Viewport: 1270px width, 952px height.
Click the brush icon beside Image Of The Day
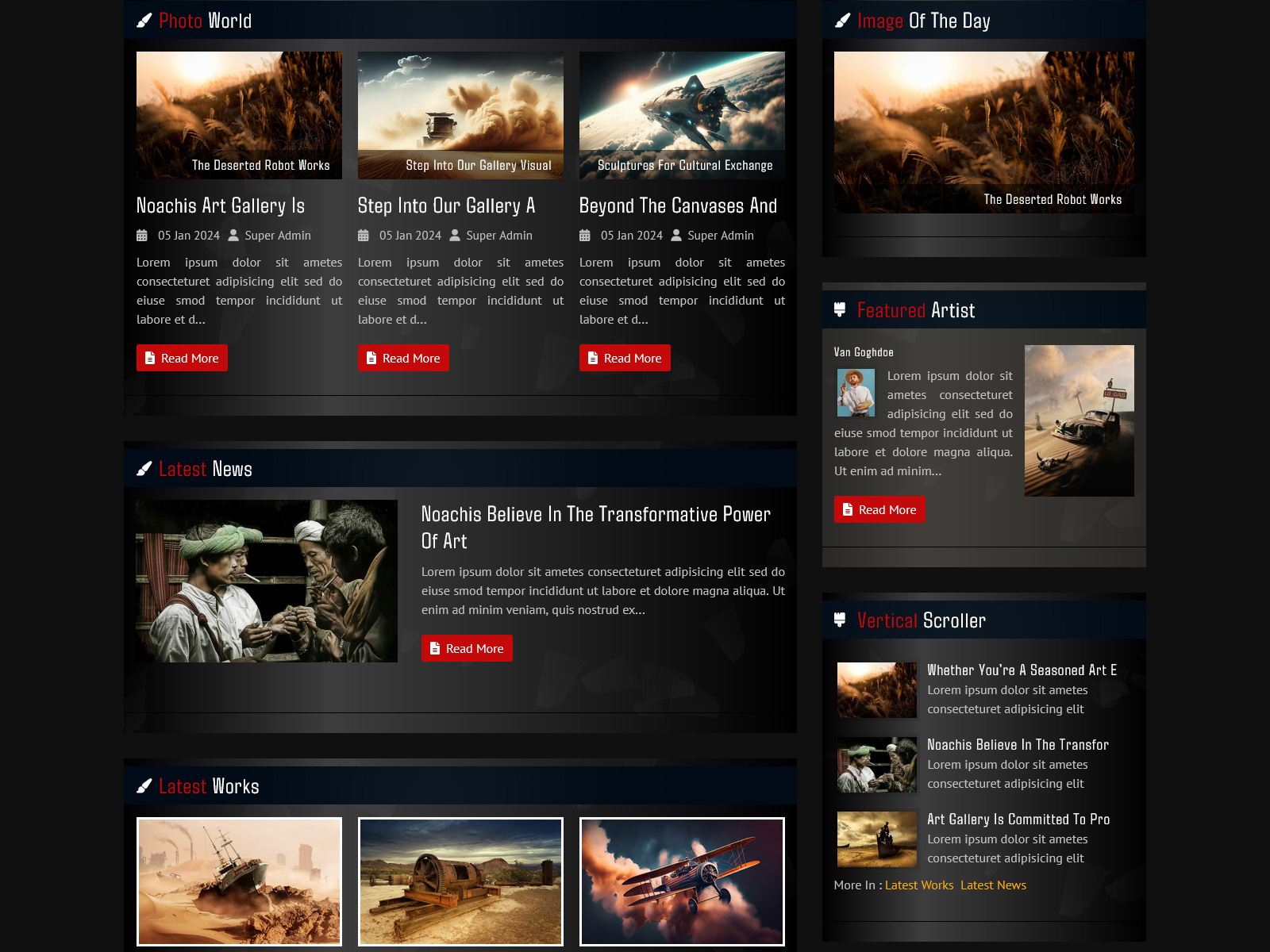coord(842,21)
